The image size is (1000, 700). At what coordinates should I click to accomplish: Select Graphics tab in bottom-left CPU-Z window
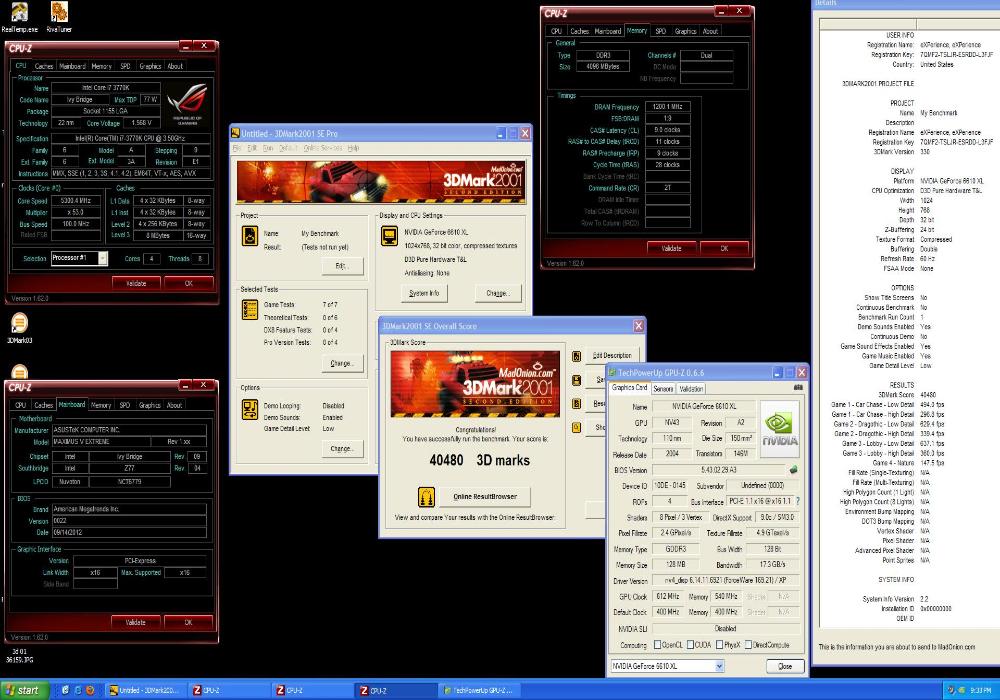149,405
